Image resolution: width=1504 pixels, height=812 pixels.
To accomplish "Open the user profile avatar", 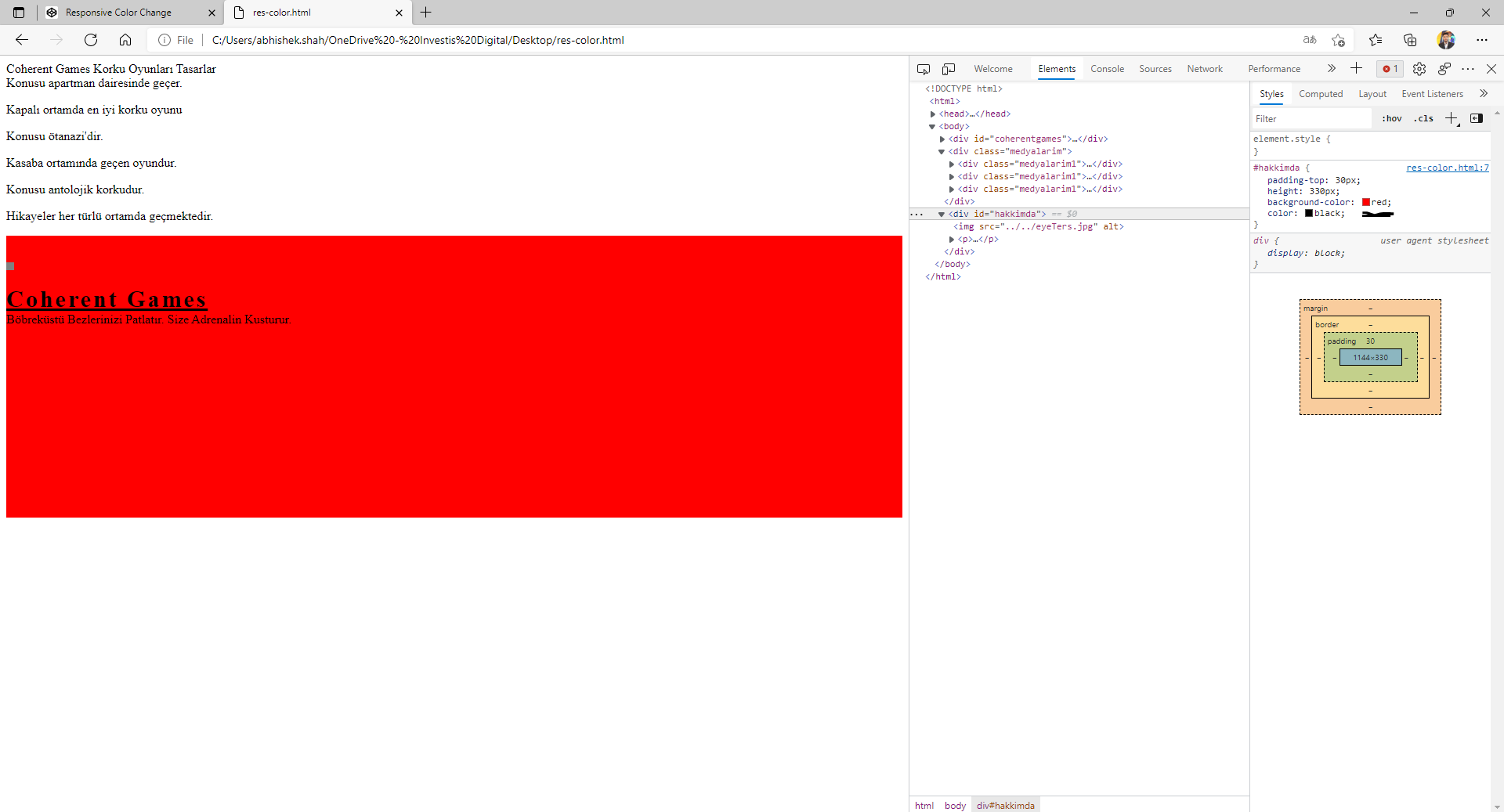I will pos(1446,40).
